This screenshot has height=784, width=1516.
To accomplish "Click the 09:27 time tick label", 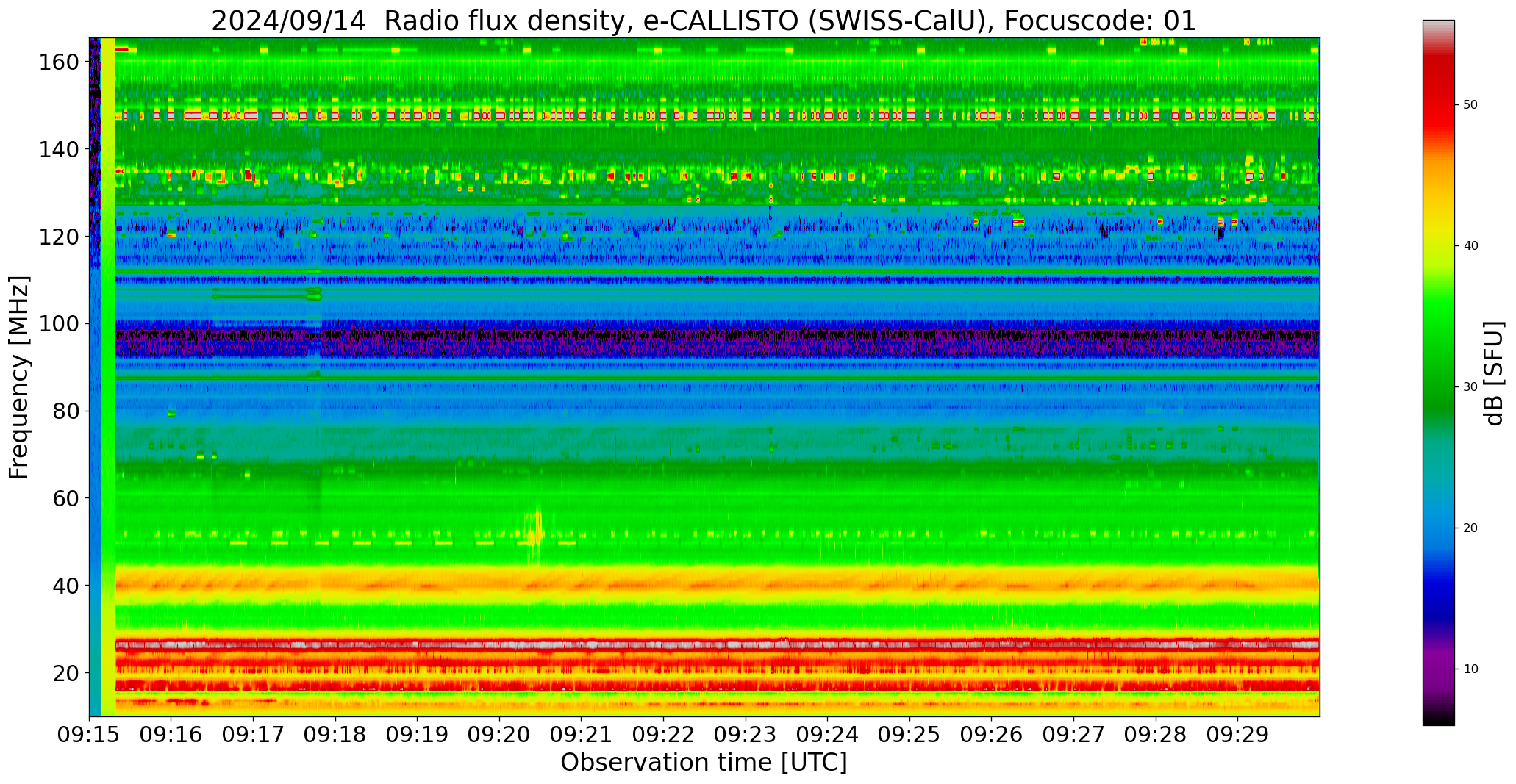I will pos(1073,735).
